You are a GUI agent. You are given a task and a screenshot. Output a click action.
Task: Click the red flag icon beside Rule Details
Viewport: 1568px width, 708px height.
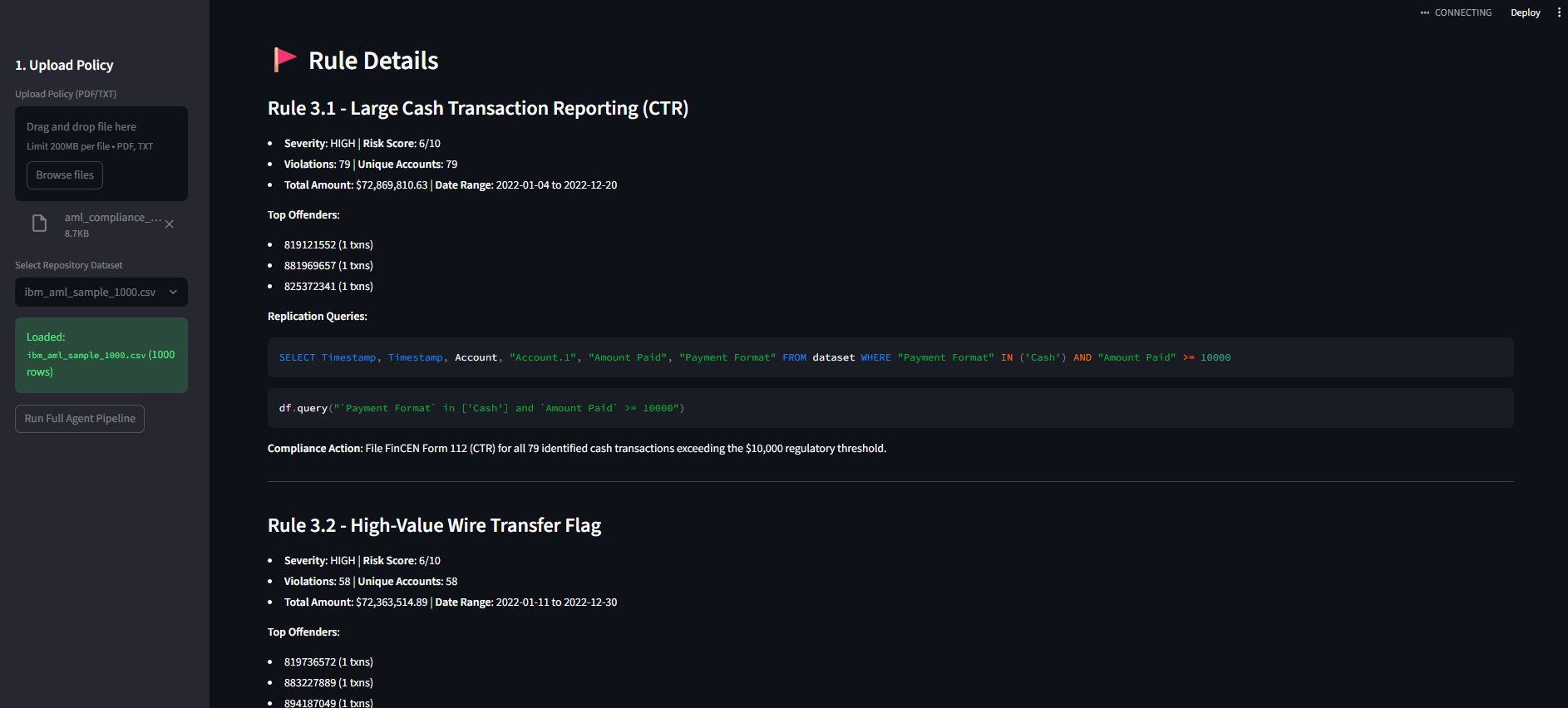(x=284, y=60)
